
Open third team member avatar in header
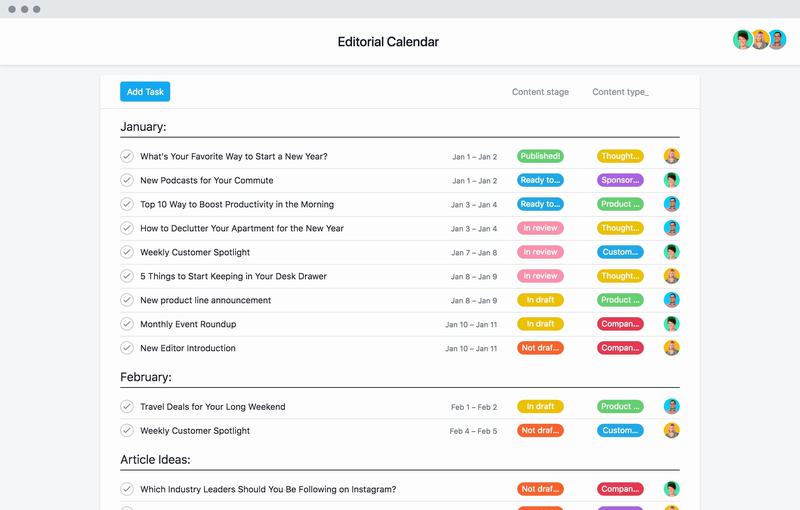tap(776, 40)
